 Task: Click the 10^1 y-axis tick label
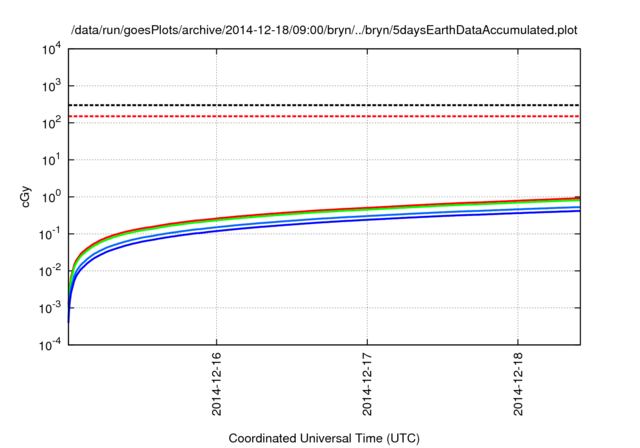tap(51, 160)
